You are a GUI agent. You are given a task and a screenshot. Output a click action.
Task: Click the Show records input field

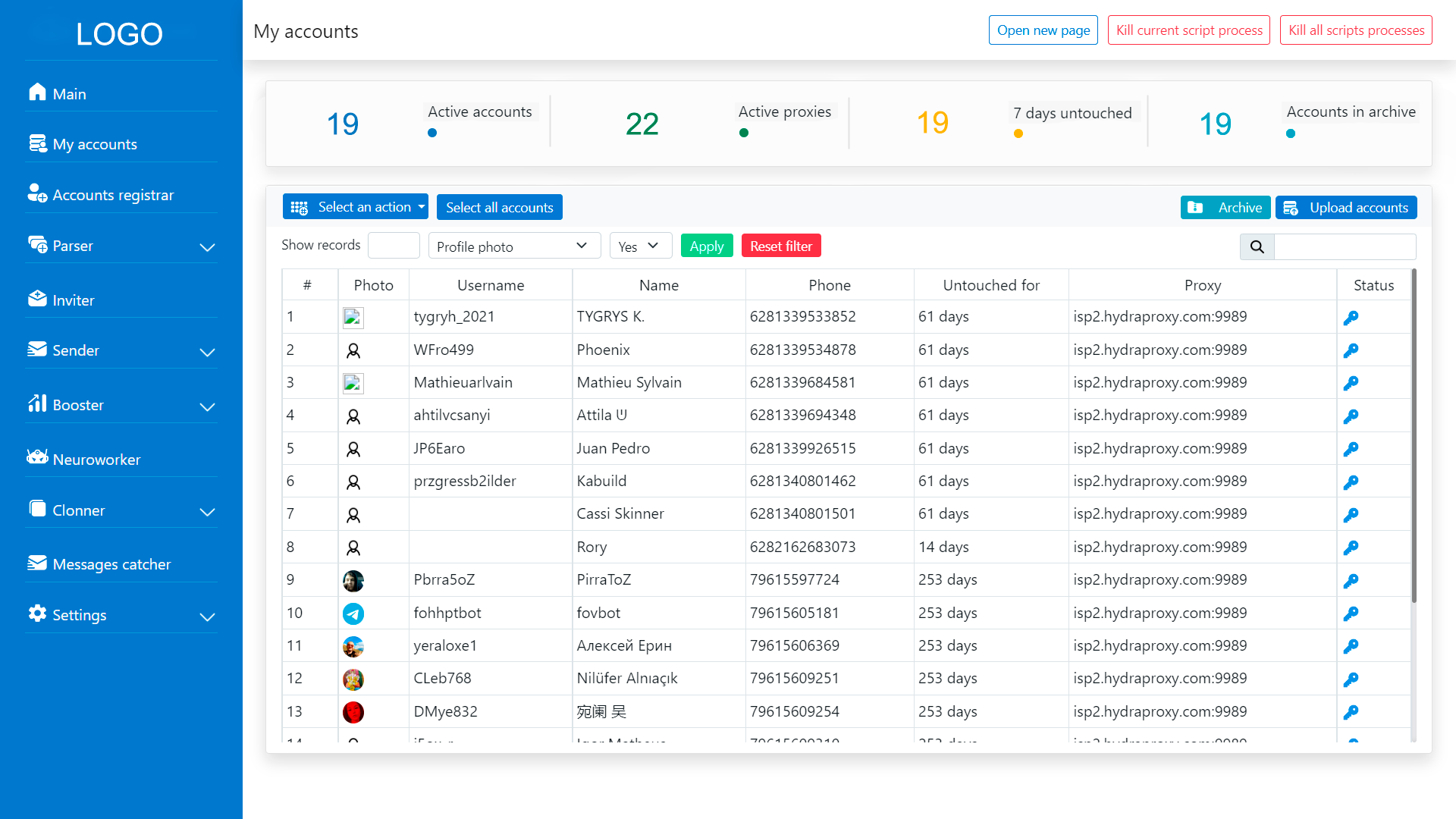[394, 246]
